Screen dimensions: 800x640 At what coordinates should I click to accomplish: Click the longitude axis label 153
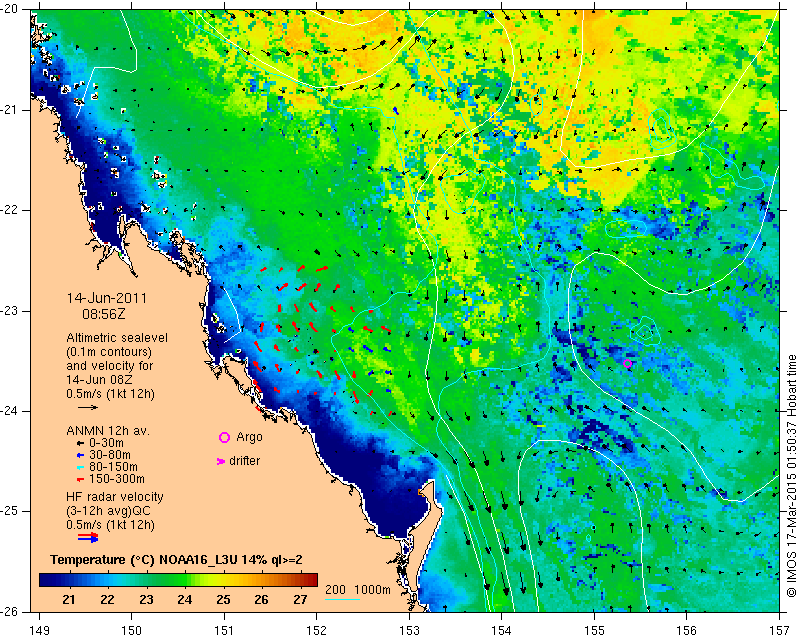[x=409, y=631]
